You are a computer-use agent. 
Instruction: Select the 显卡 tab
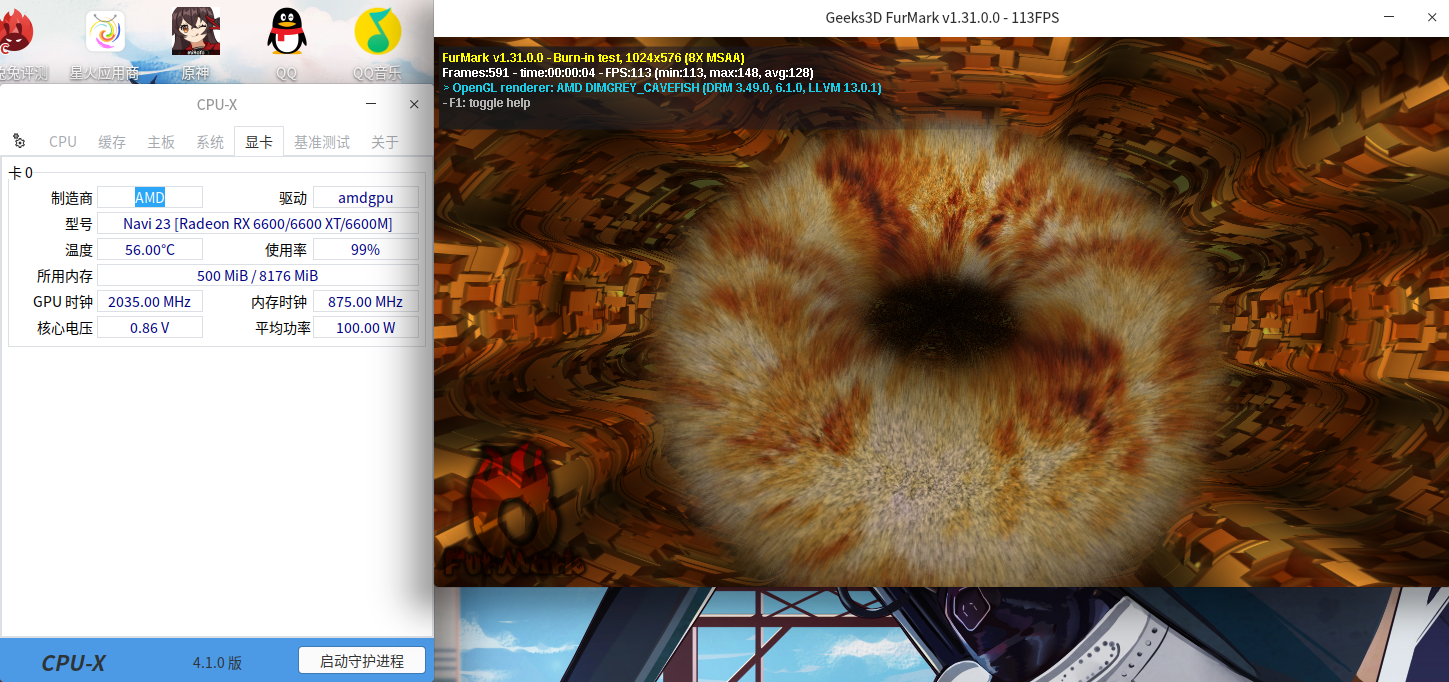pos(259,142)
